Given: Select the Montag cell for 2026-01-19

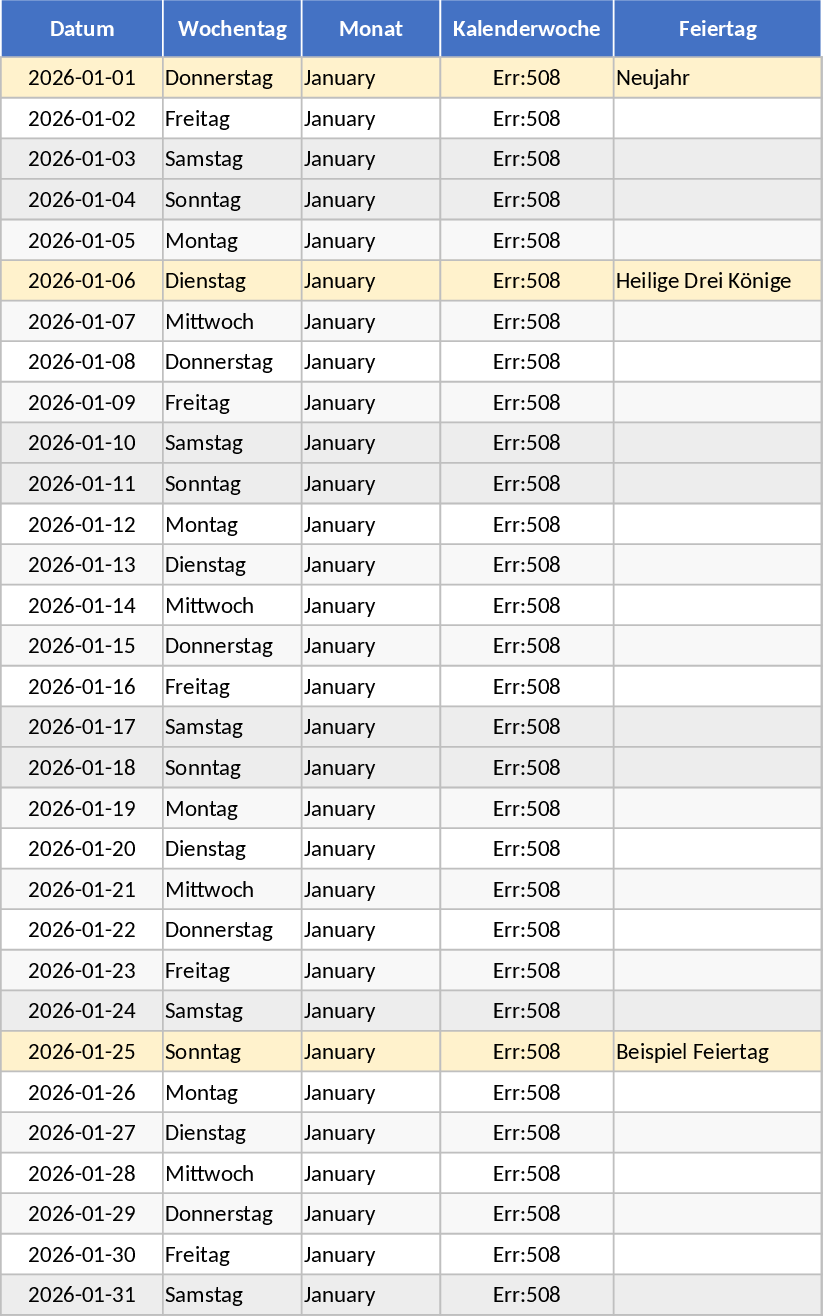Looking at the screenshot, I should (x=232, y=808).
